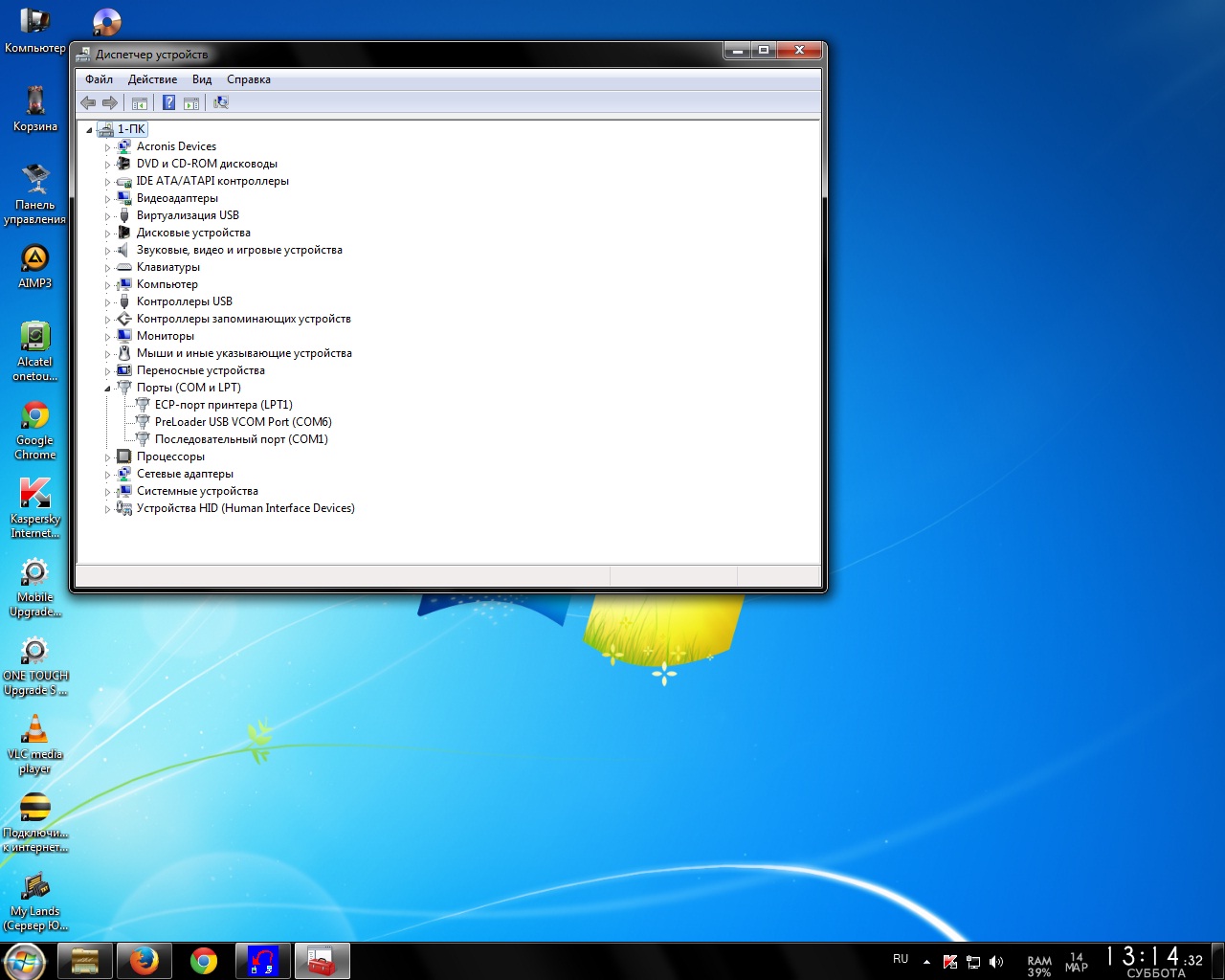
Task: Expand the Видеоадаптеры category
Action: coord(107,199)
